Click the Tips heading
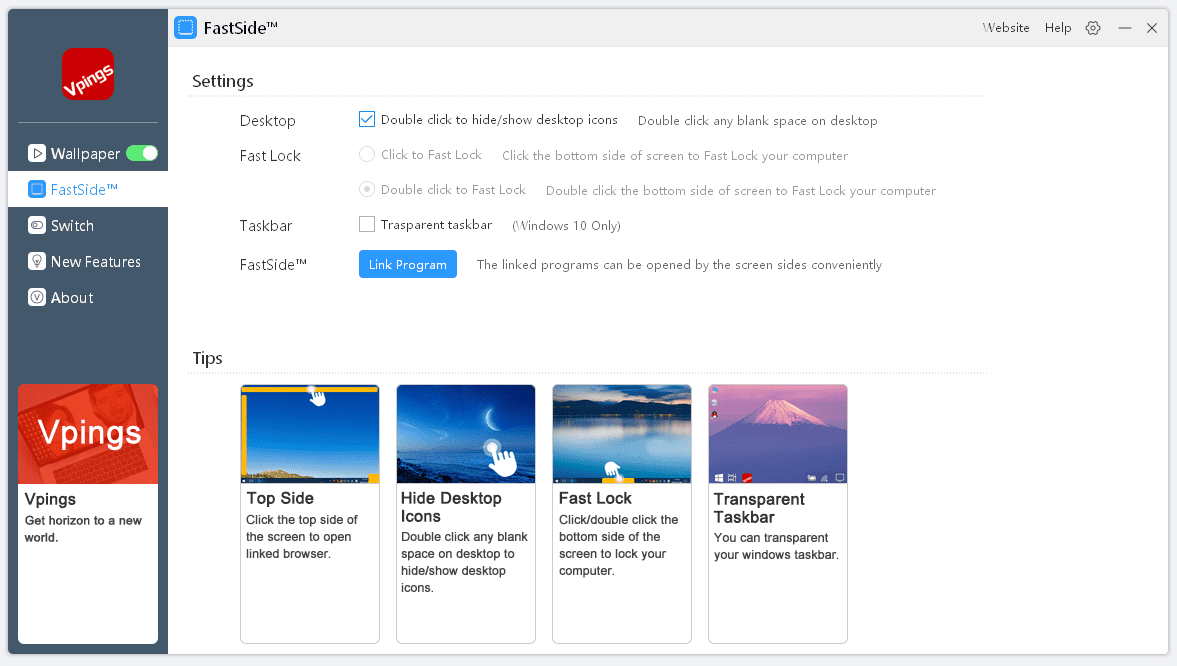 click(207, 358)
